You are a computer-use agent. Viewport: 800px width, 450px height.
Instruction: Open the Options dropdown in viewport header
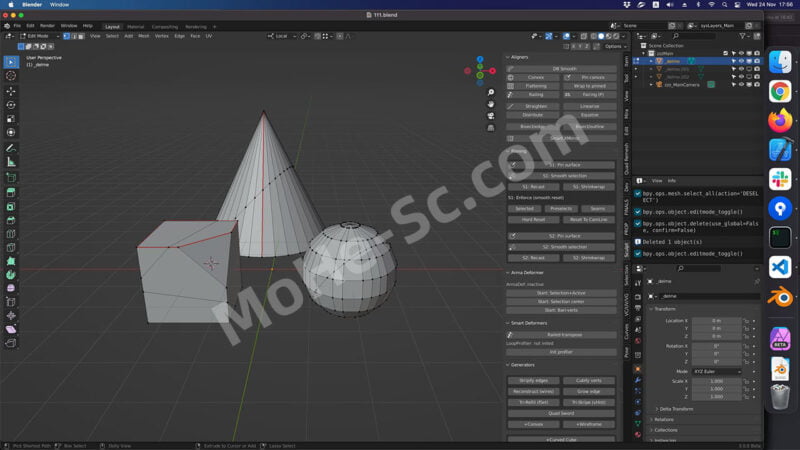pos(615,46)
